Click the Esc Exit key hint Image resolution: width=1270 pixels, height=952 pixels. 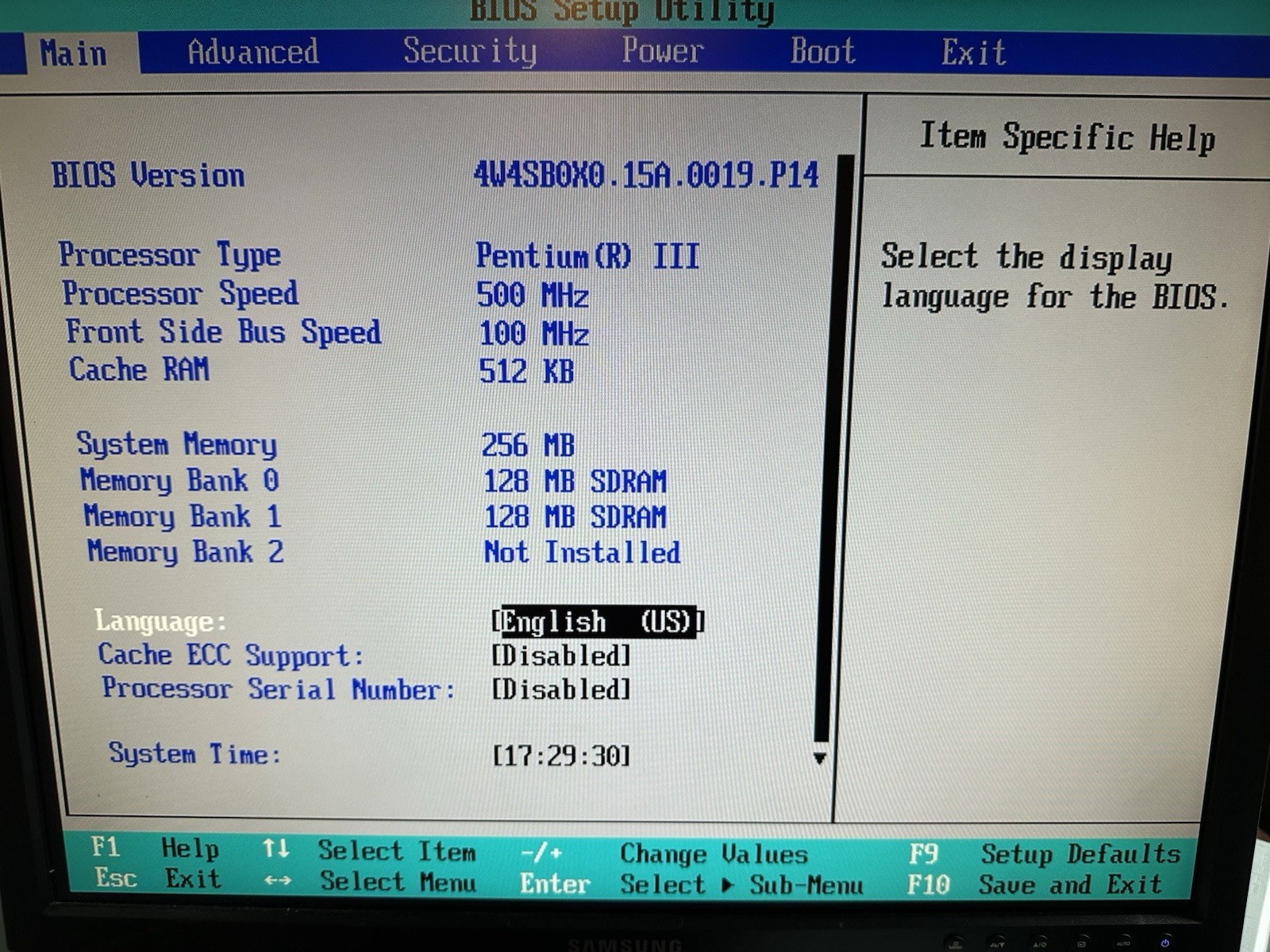pyautogui.click(x=157, y=878)
